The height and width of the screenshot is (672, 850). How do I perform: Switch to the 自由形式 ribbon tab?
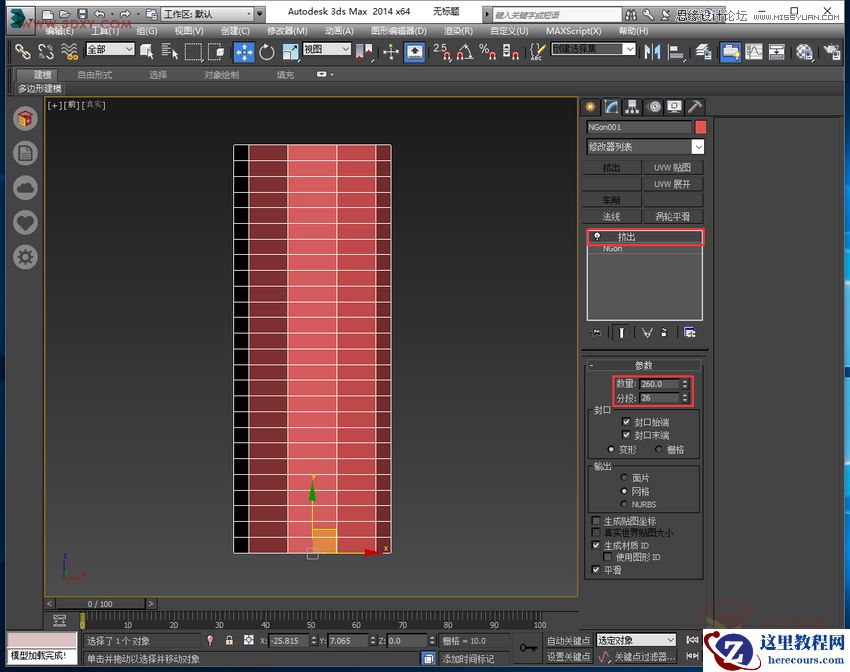pos(94,75)
